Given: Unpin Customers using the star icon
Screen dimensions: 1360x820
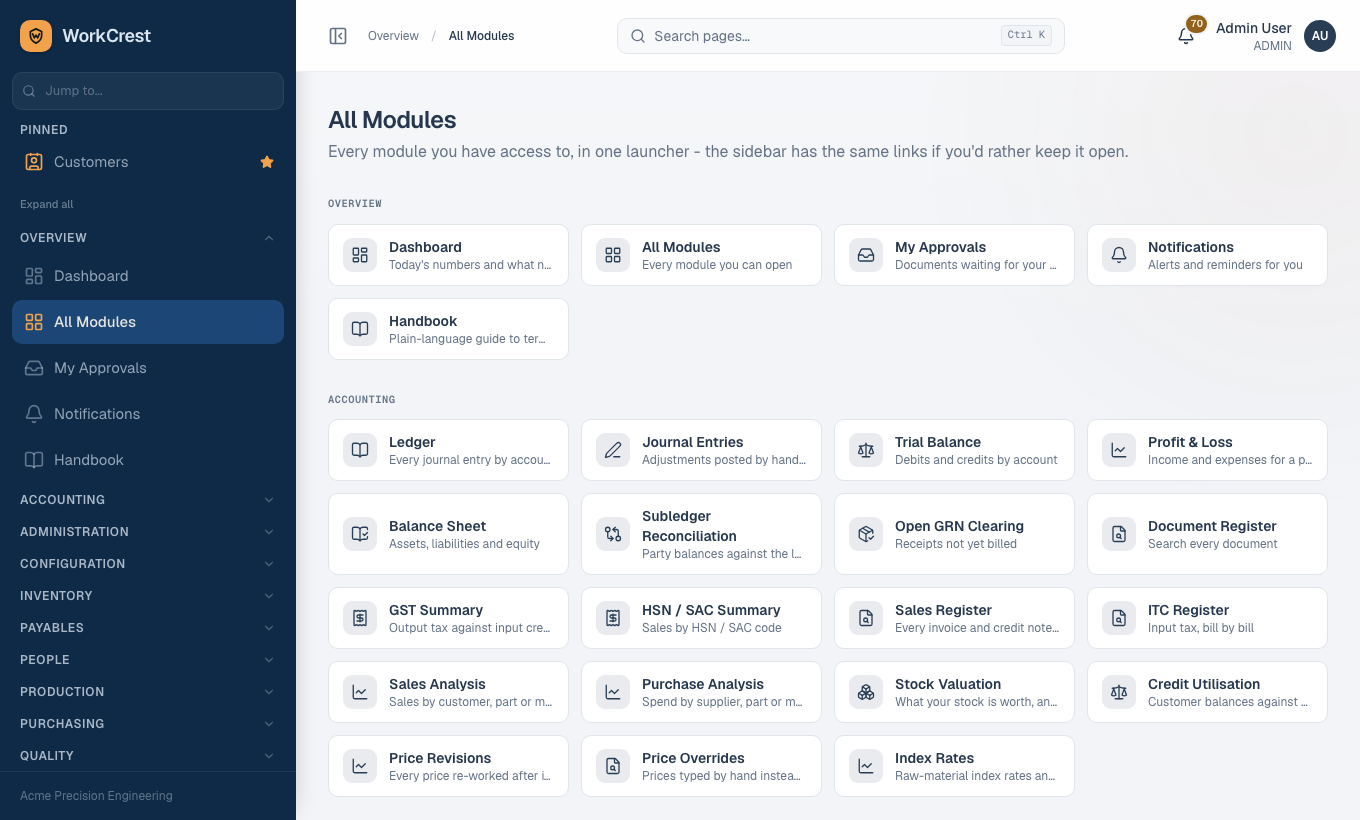Looking at the screenshot, I should 267,162.
